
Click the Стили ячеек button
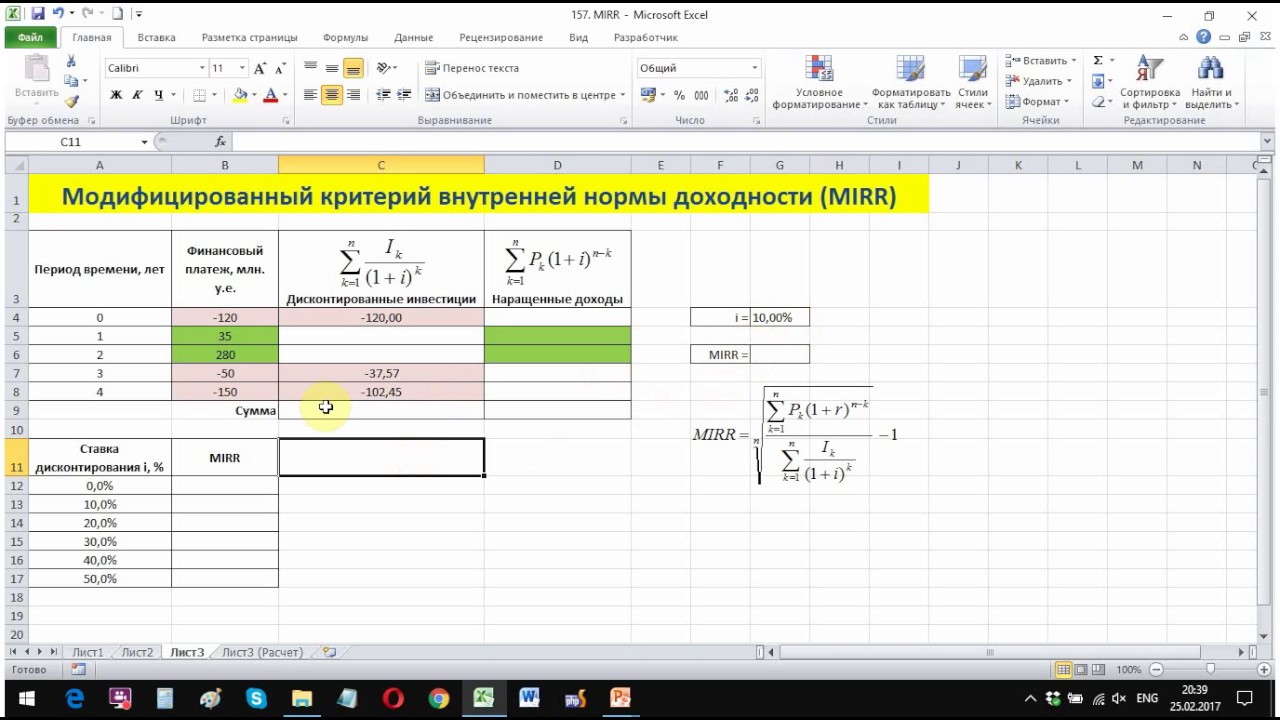point(972,83)
